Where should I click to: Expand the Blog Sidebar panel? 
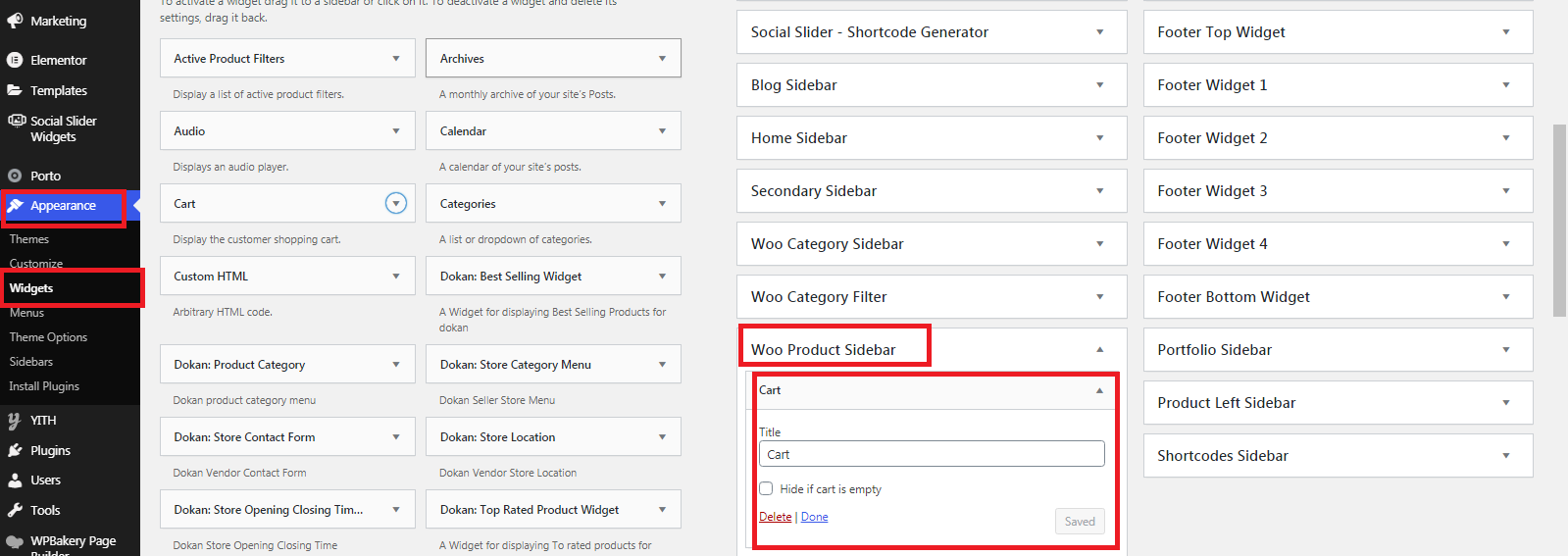point(1099,85)
